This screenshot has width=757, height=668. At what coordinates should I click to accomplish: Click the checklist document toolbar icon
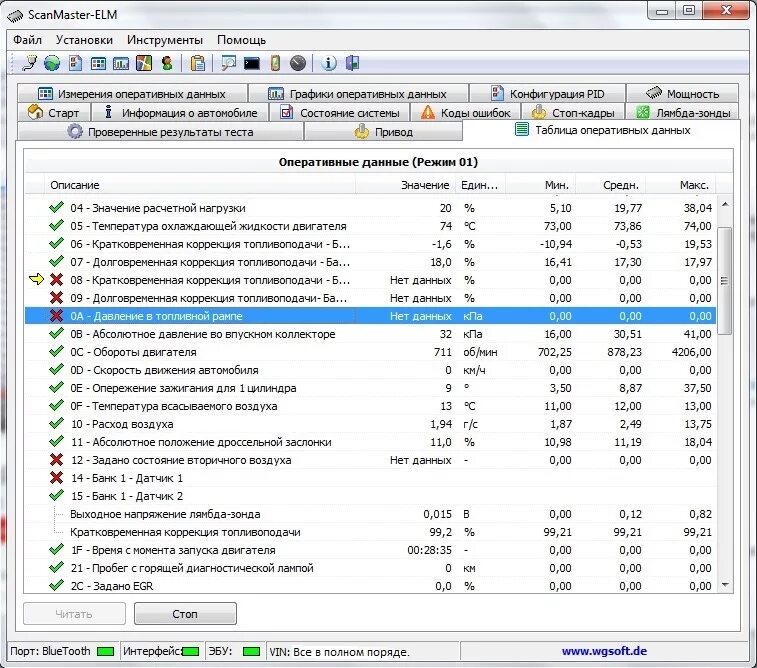pyautogui.click(x=75, y=63)
